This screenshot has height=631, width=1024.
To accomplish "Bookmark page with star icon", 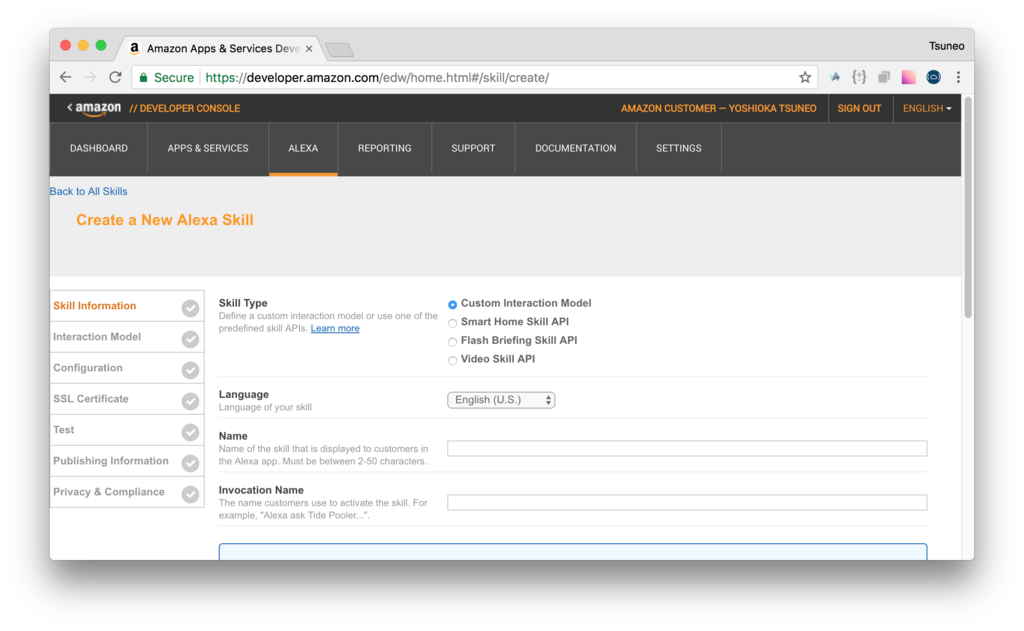I will [x=805, y=77].
